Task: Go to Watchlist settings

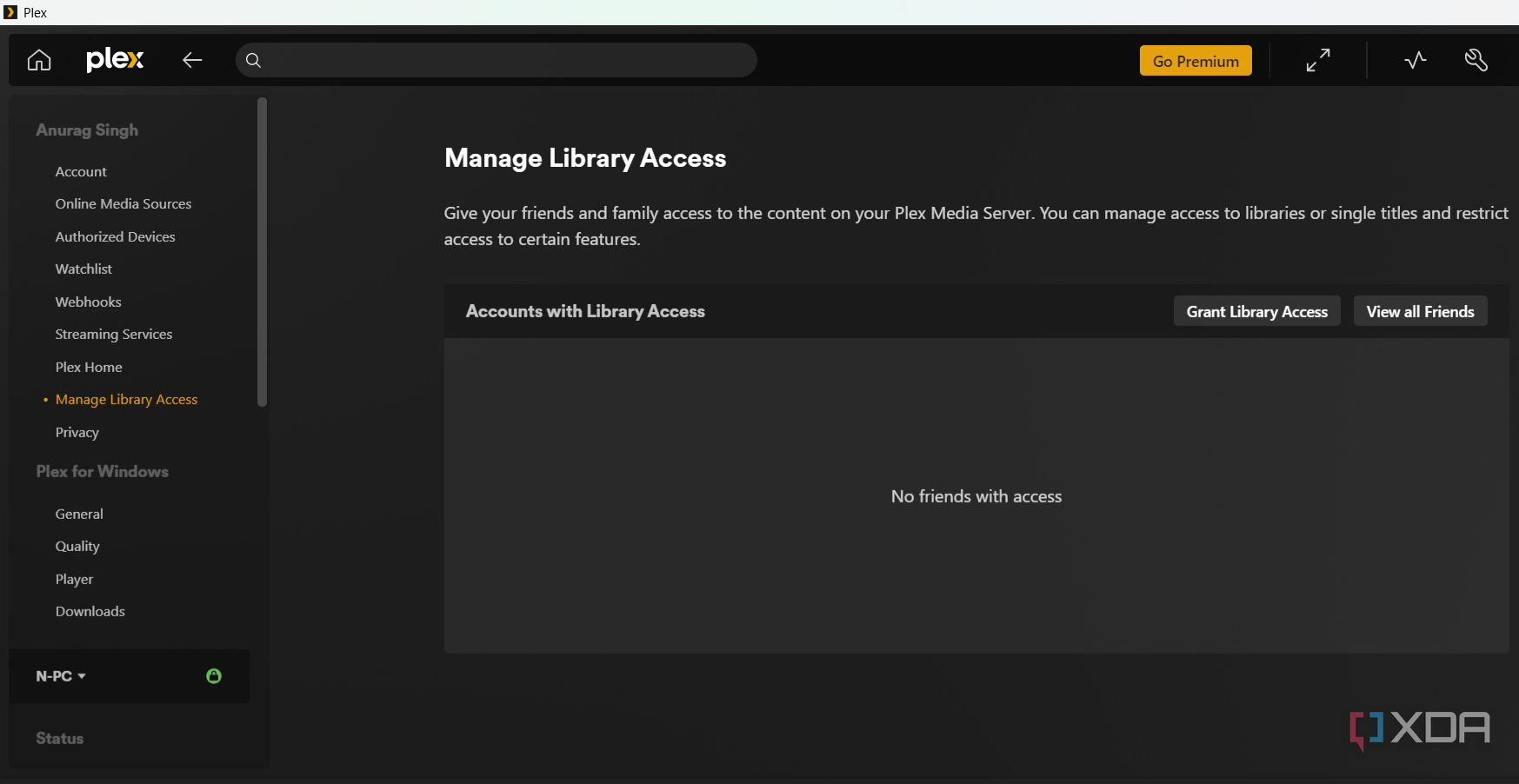Action: click(x=83, y=269)
